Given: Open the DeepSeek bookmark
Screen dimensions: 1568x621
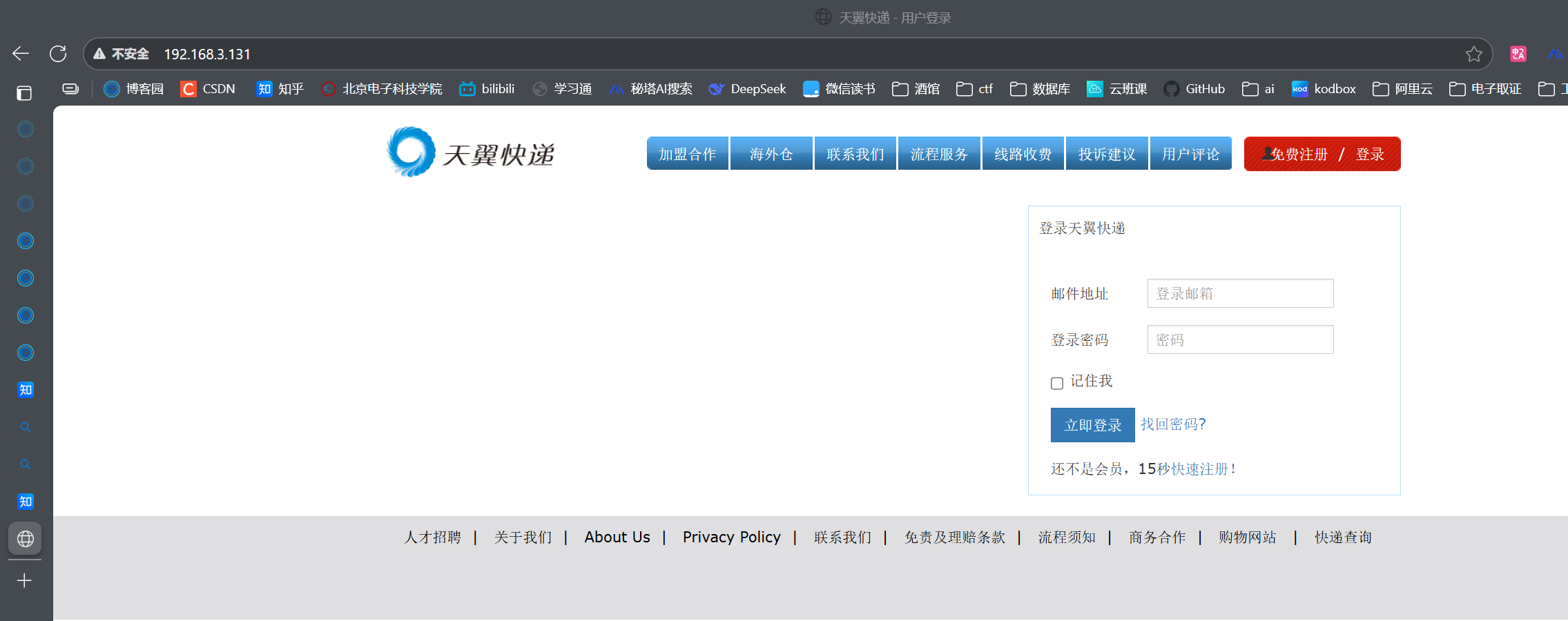Looking at the screenshot, I should pyautogui.click(x=747, y=89).
